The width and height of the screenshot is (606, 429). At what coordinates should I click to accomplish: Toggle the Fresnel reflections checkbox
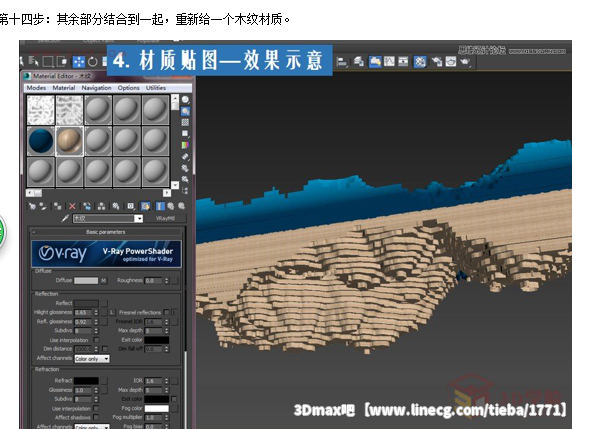click(x=166, y=312)
